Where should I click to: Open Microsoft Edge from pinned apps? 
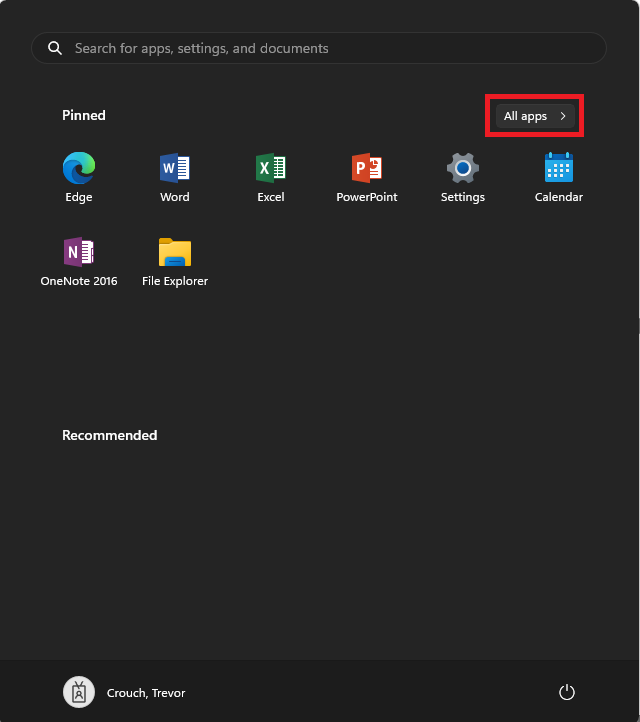point(79,168)
